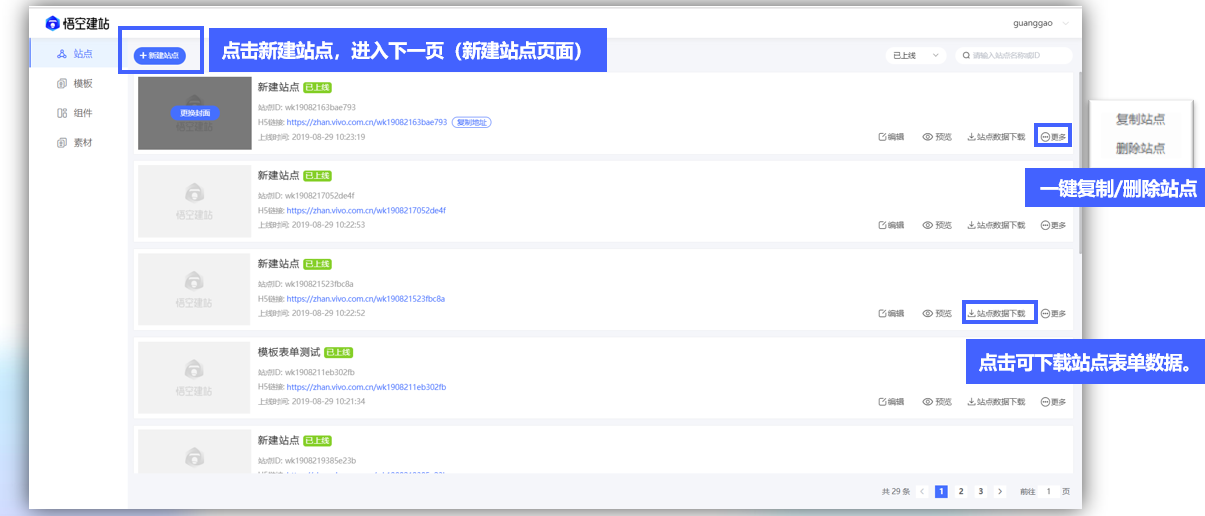Click the 新建站点 create site button
The width and height of the screenshot is (1205, 516).
click(160, 55)
